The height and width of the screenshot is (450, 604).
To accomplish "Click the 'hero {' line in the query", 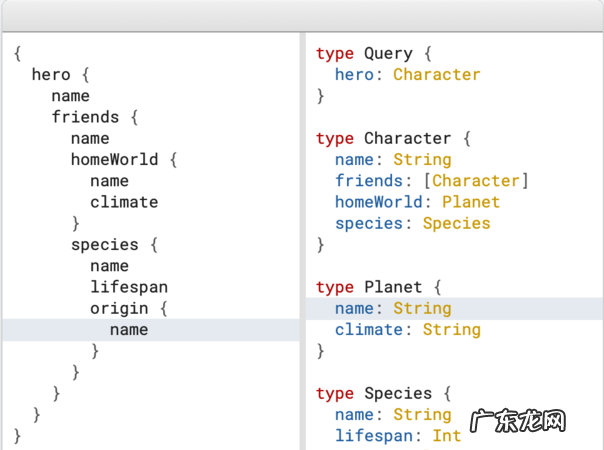I will [61, 75].
